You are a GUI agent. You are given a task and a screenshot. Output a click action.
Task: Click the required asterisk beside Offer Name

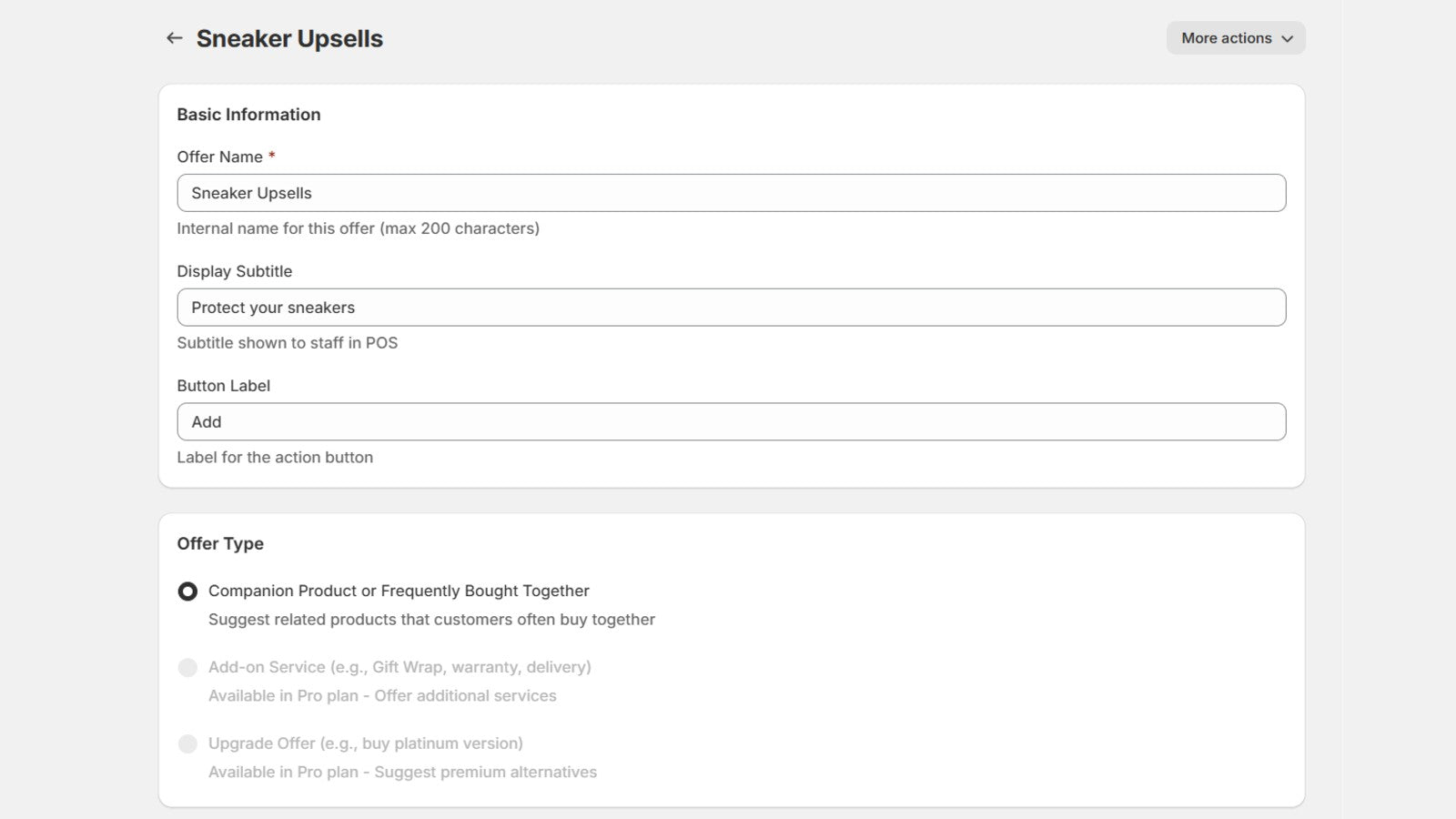tap(271, 155)
